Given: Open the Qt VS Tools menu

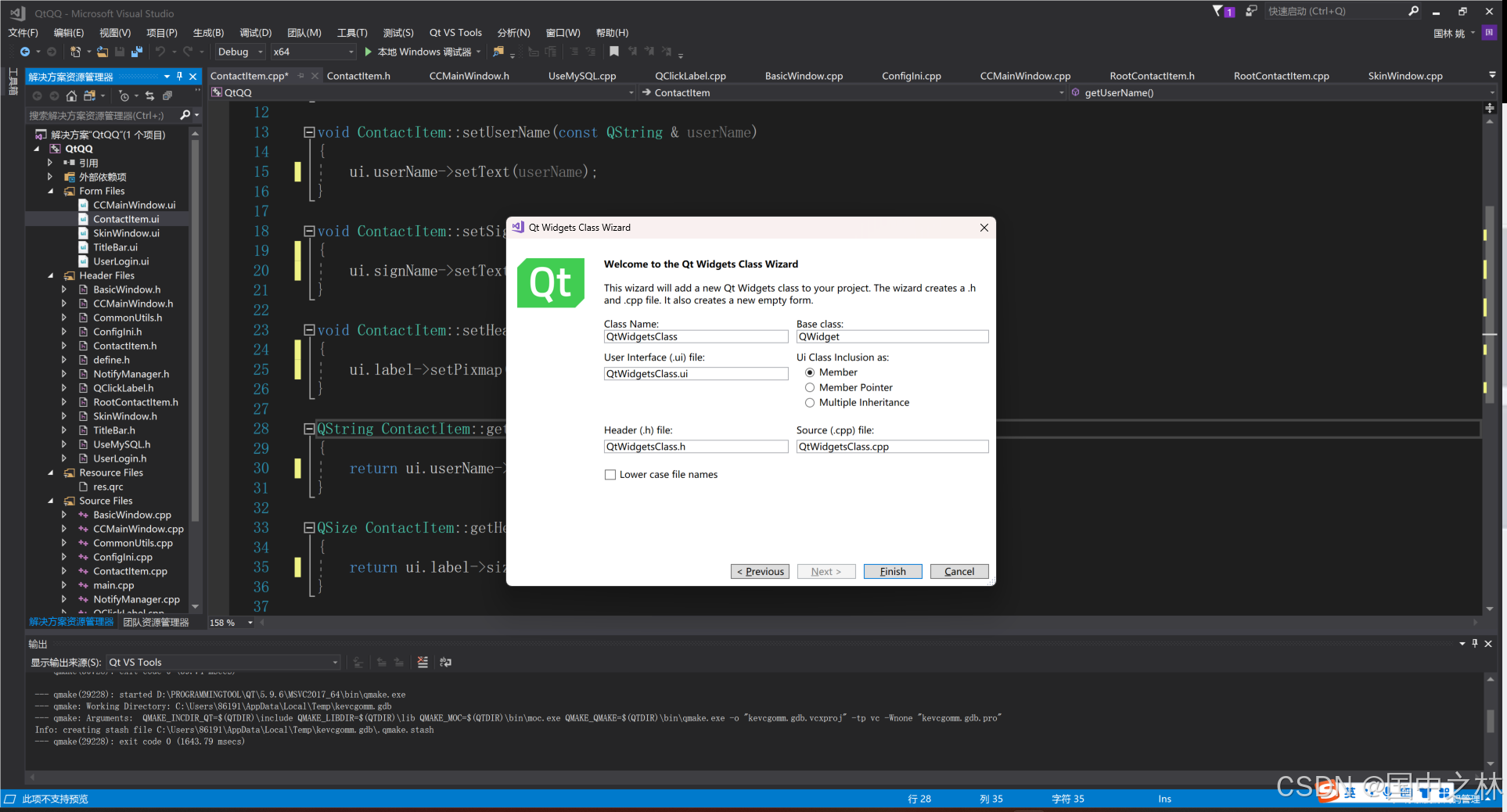Looking at the screenshot, I should pyautogui.click(x=455, y=32).
